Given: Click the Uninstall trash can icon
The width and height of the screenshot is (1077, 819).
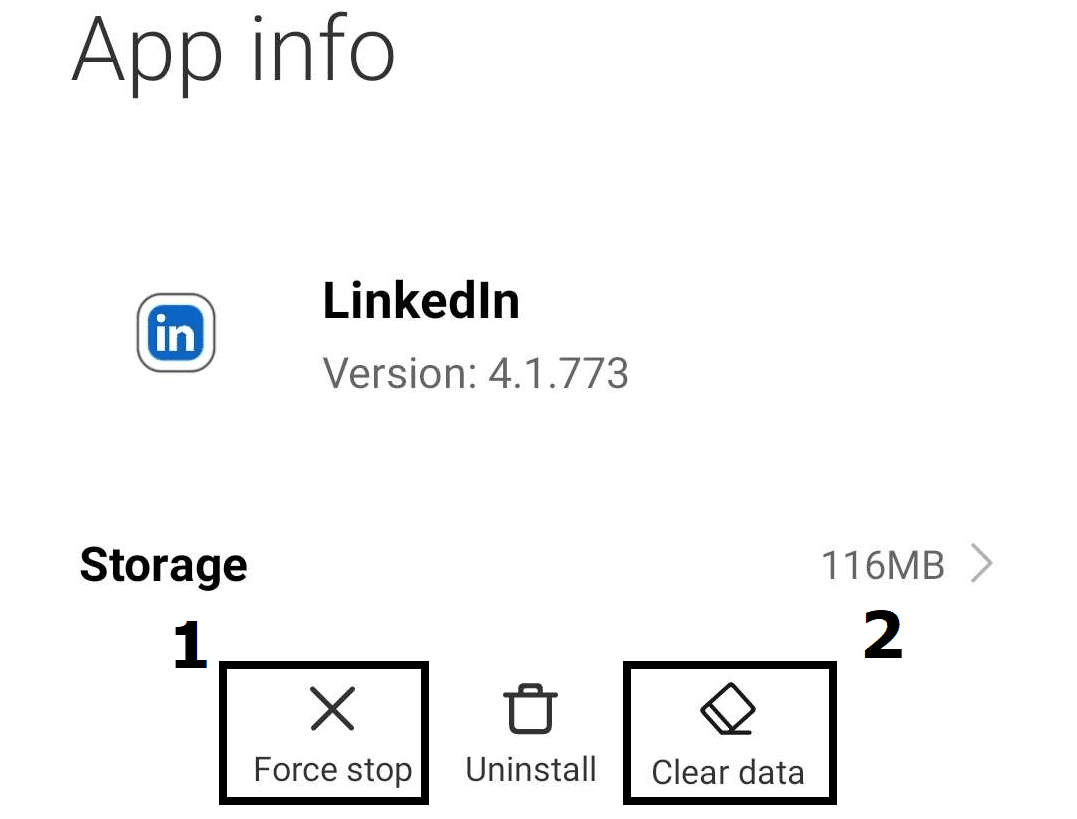Looking at the screenshot, I should pos(530,708).
